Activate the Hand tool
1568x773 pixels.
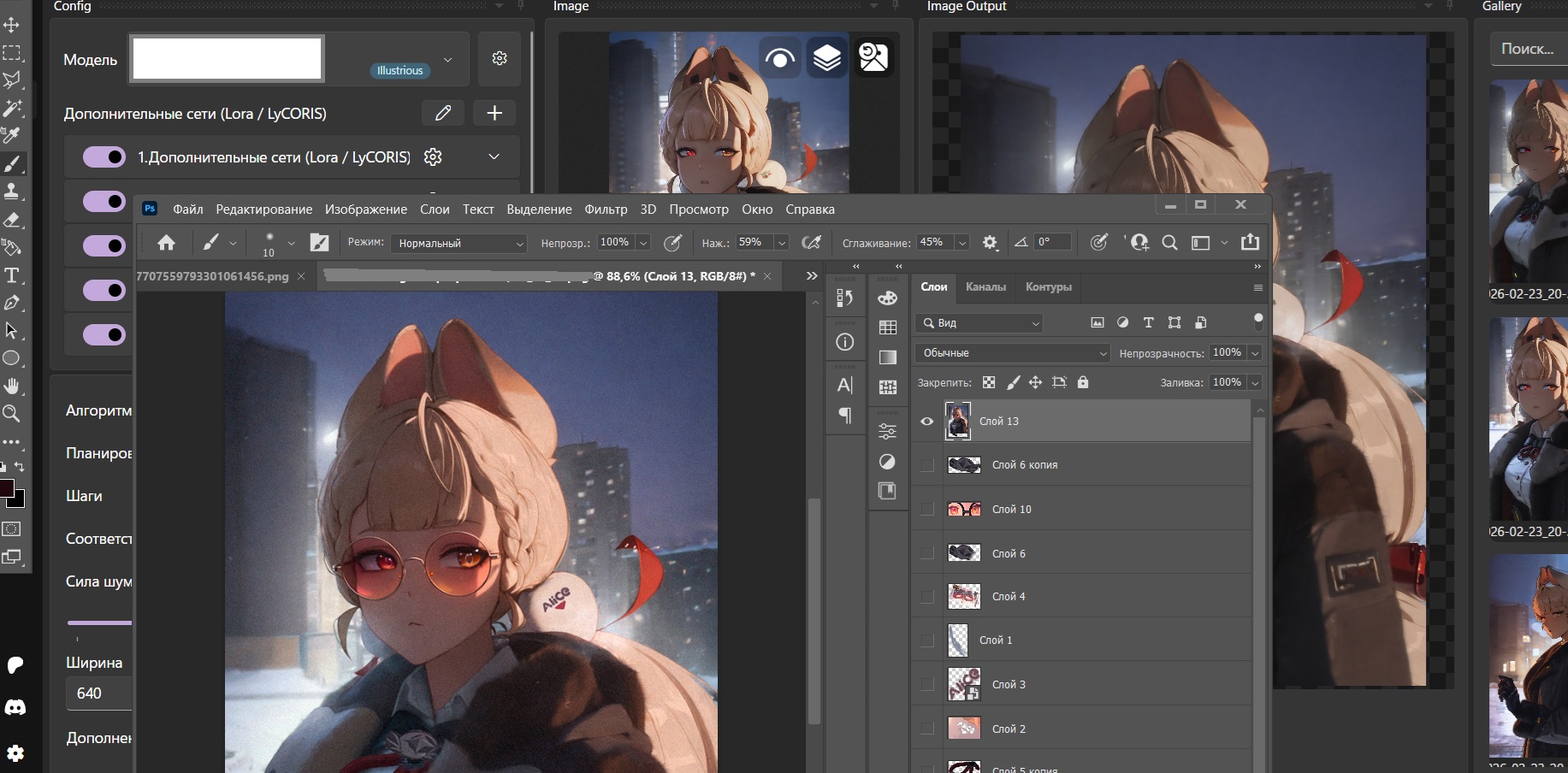click(12, 386)
